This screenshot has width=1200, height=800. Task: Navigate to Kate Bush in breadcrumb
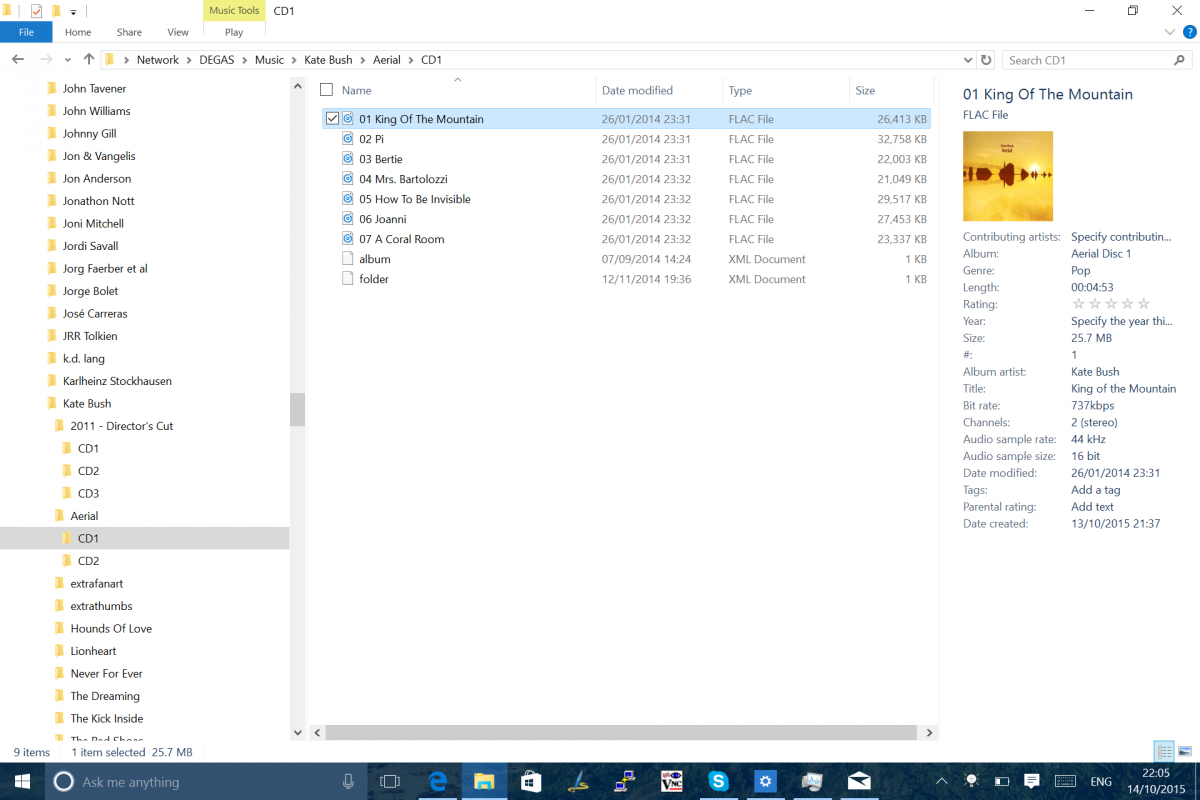tap(328, 60)
